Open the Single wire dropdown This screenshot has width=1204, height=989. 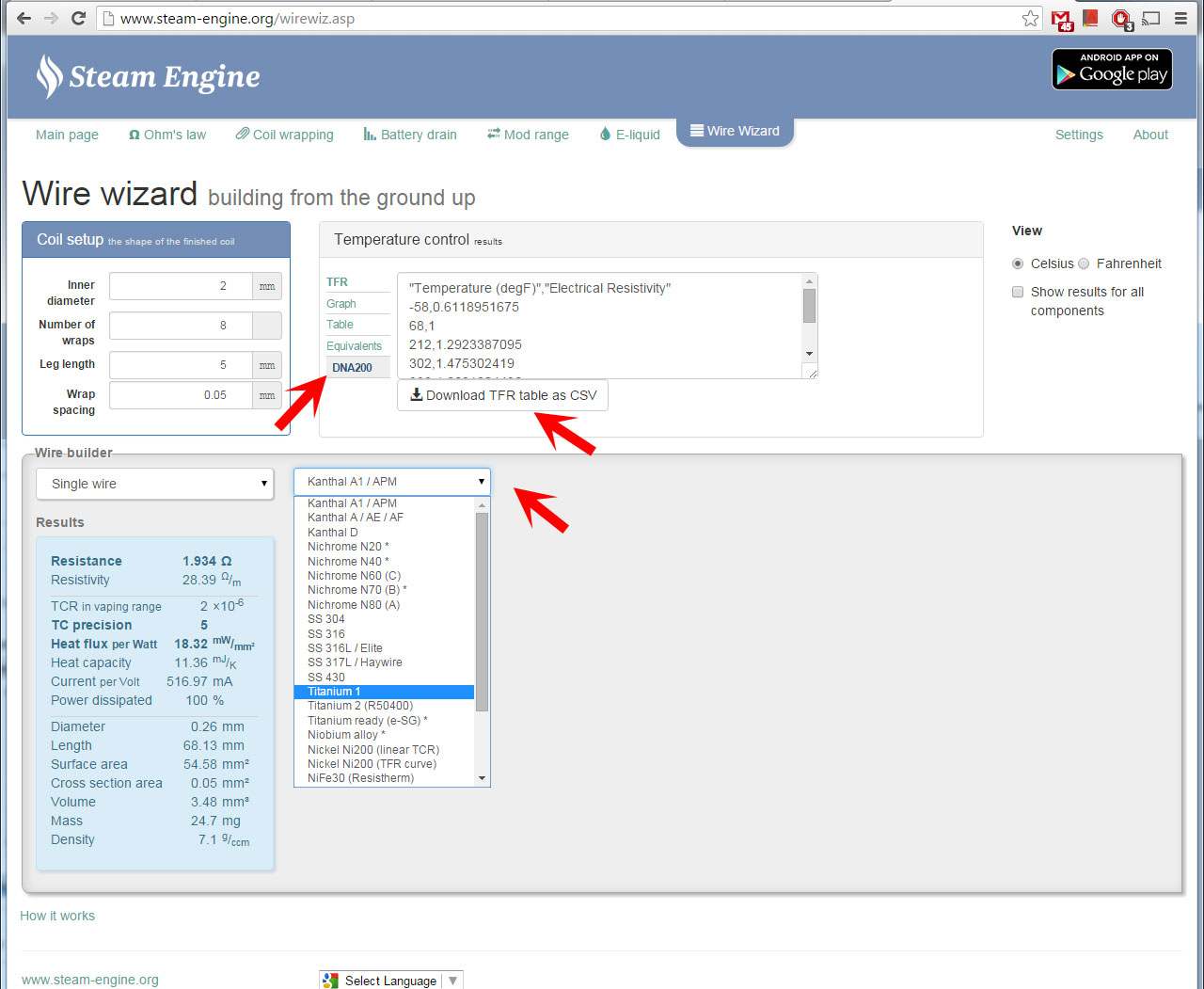click(155, 484)
